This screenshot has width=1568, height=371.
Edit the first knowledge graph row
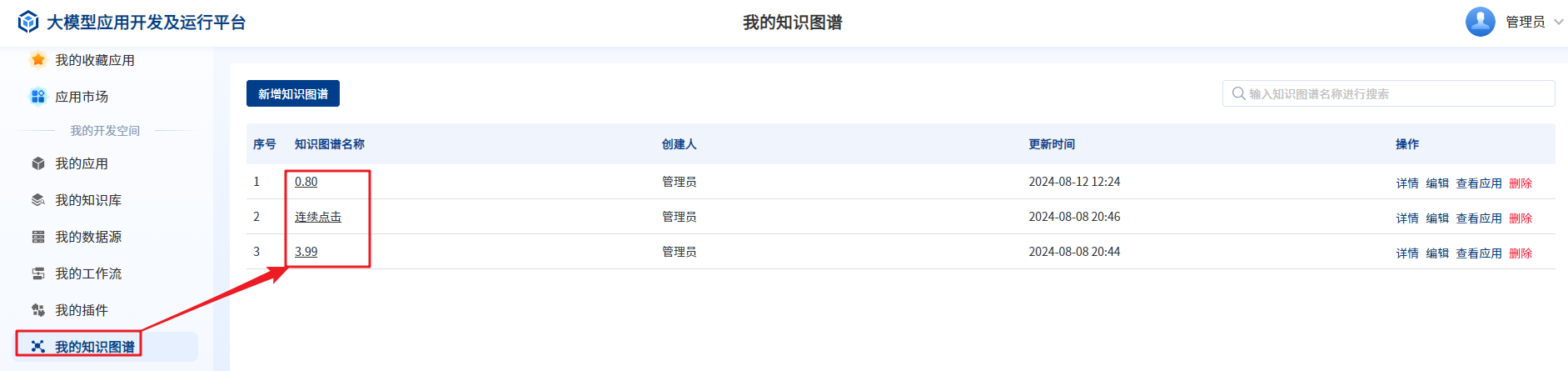click(x=1436, y=183)
